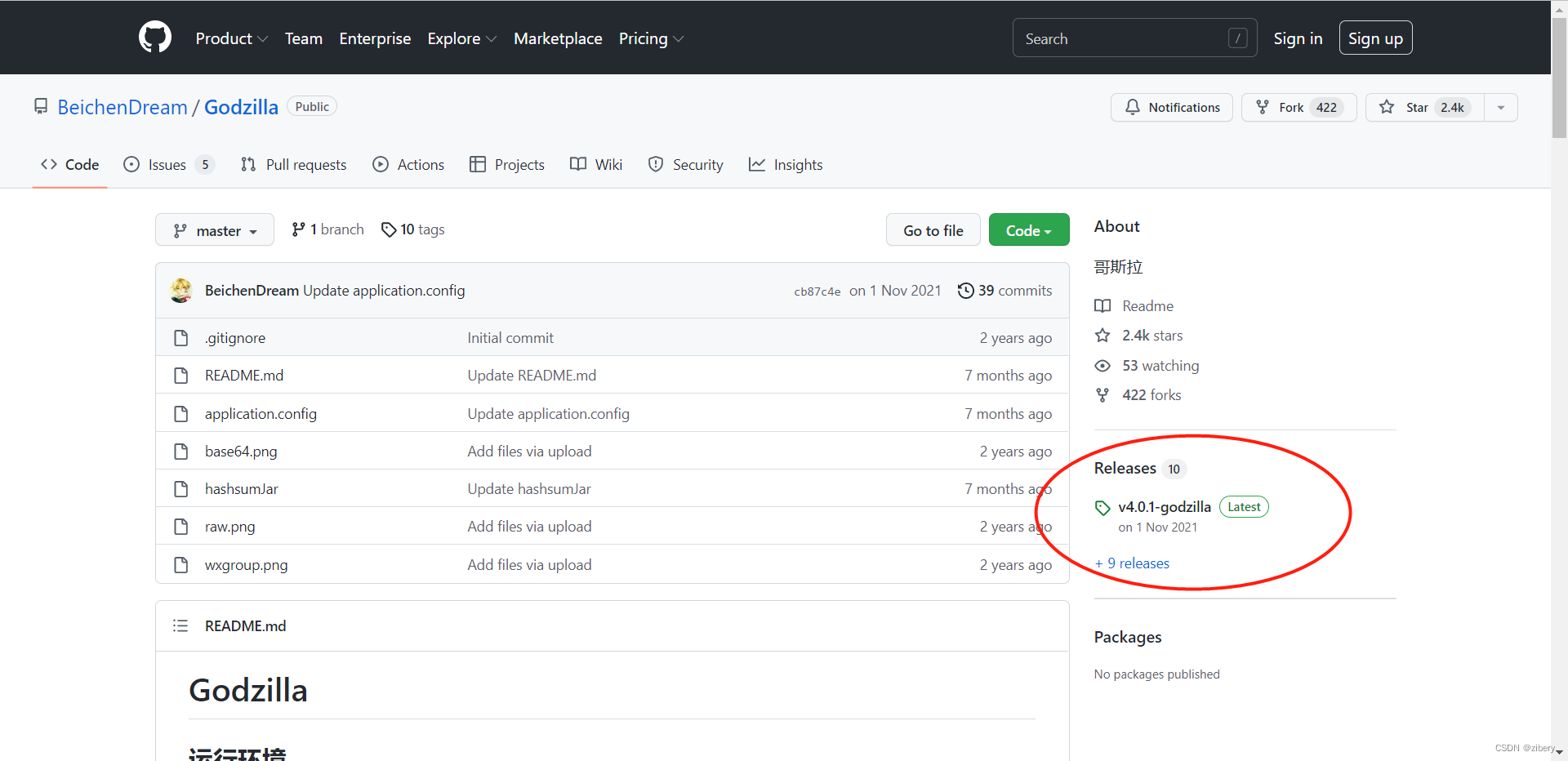Image resolution: width=1568 pixels, height=761 pixels.
Task: Open the Initial commit message link
Action: coord(510,338)
